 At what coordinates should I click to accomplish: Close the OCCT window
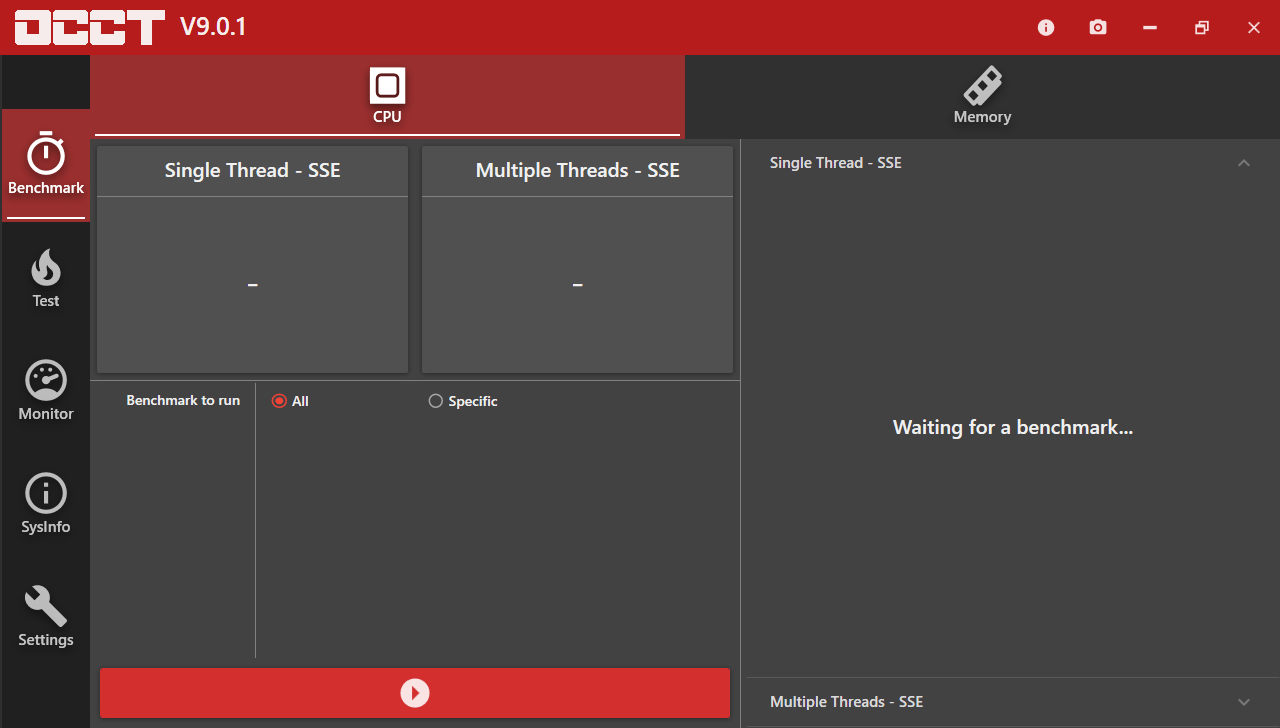pyautogui.click(x=1254, y=27)
